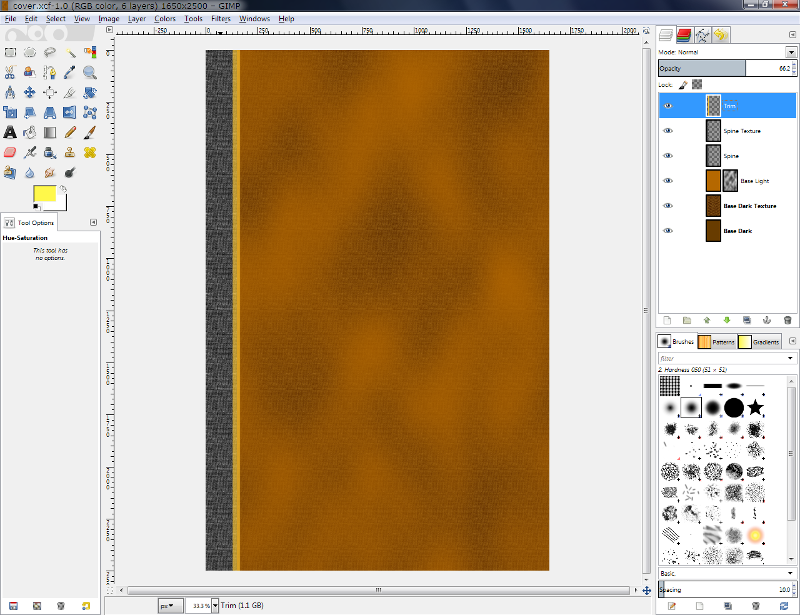Select the Fuzzy Select wand tool
Viewport: 800px width, 615px height.
tap(70, 53)
